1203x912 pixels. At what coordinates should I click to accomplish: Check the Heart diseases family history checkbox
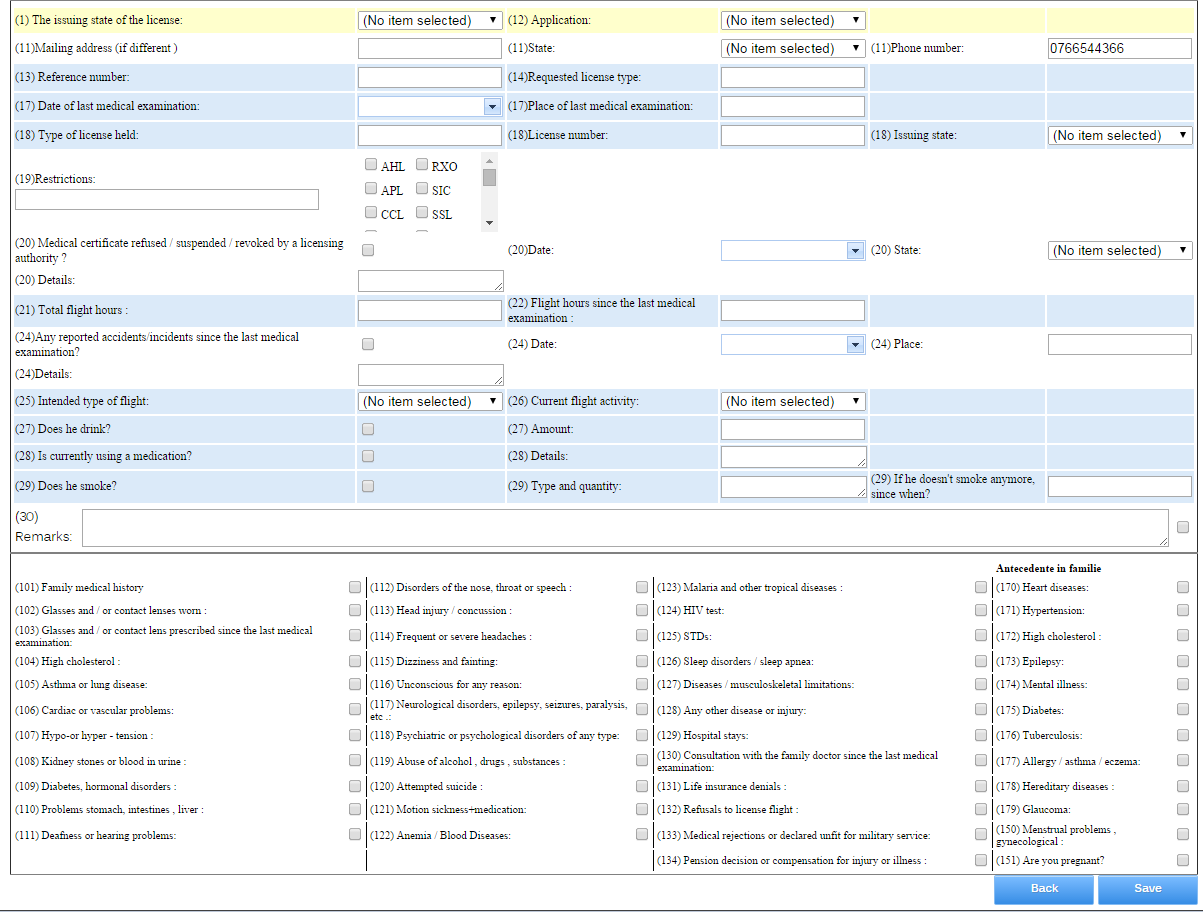point(1183,587)
